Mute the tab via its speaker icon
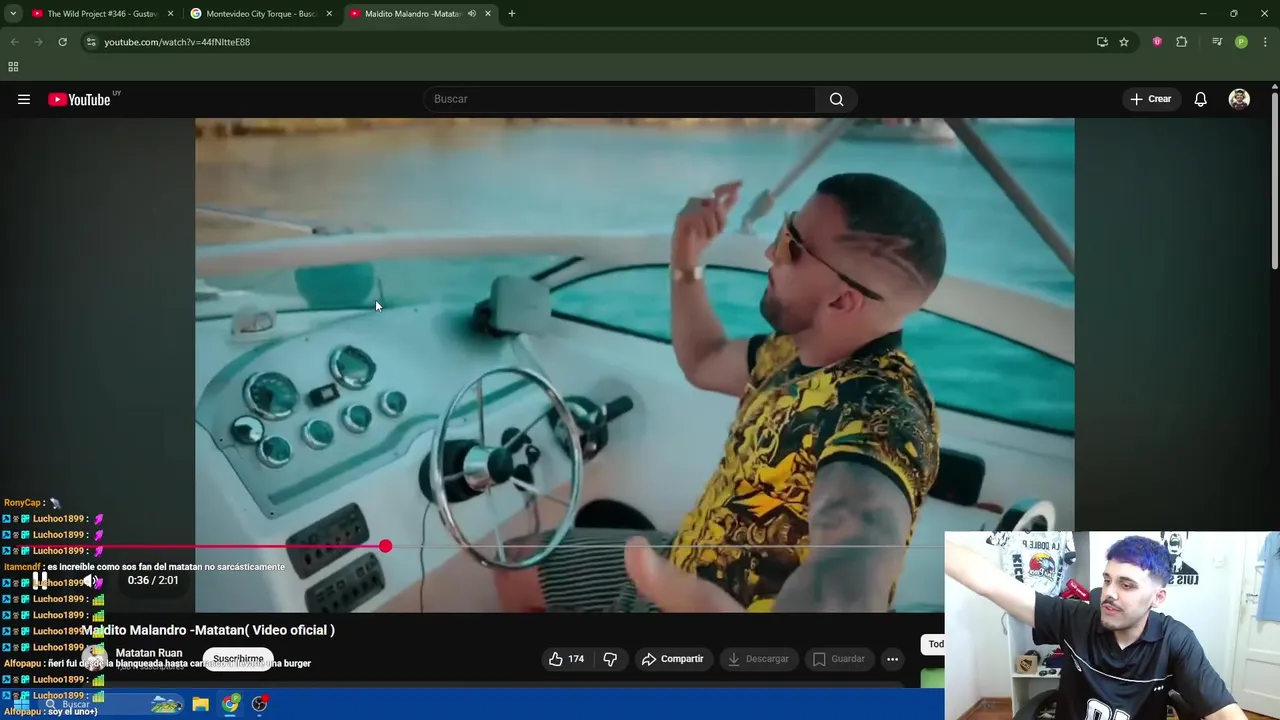This screenshot has width=1280, height=720. click(x=471, y=14)
